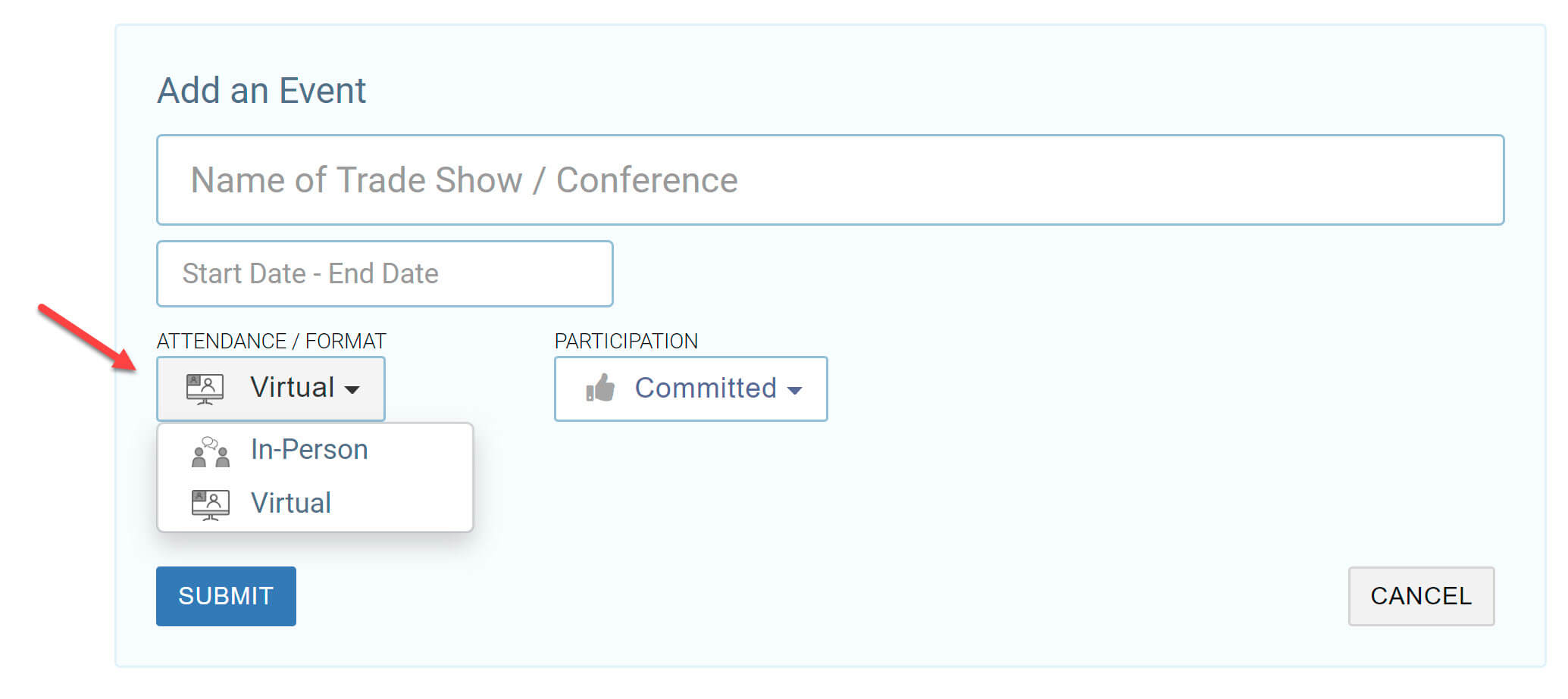Image resolution: width=1568 pixels, height=699 pixels.
Task: Click the Committed text in Participation button
Action: 706,388
